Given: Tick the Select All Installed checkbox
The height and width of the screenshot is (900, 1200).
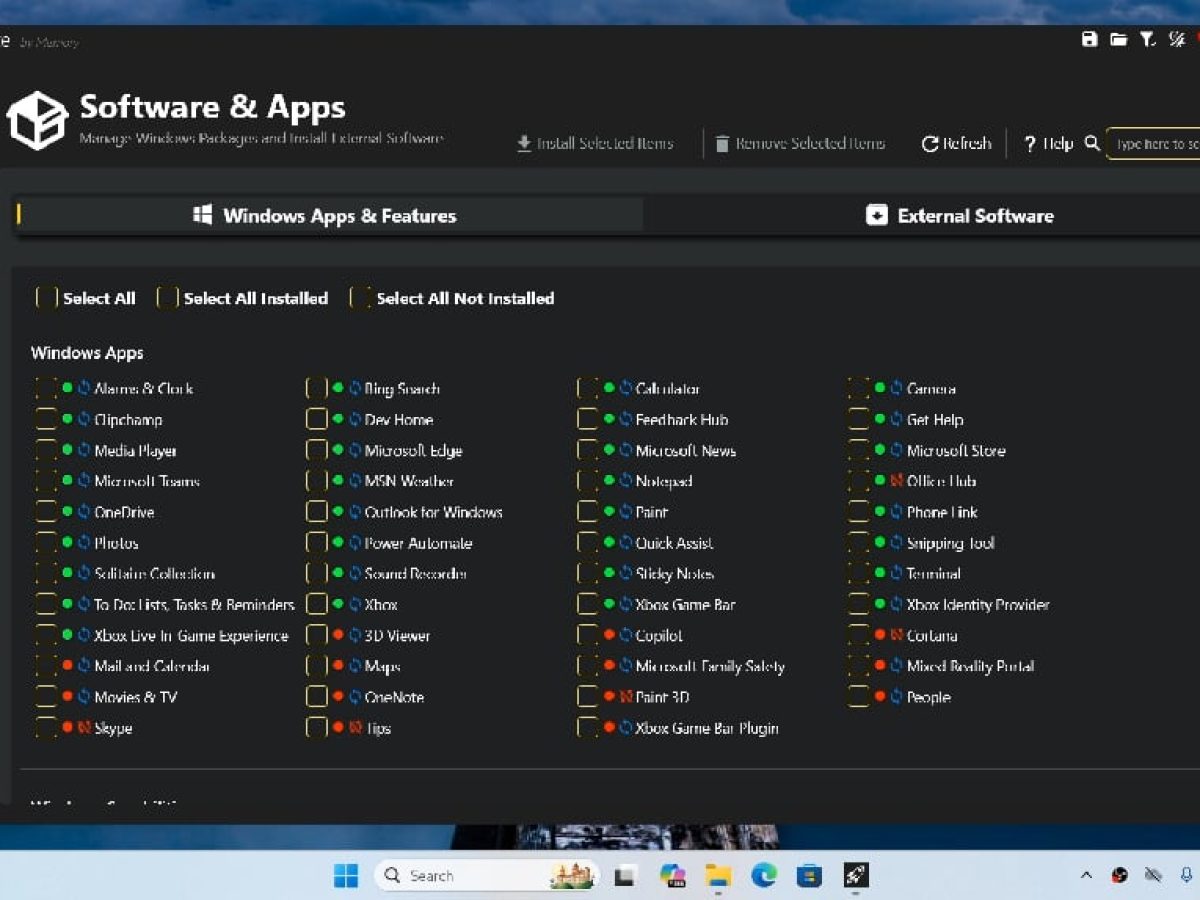Looking at the screenshot, I should pos(168,298).
